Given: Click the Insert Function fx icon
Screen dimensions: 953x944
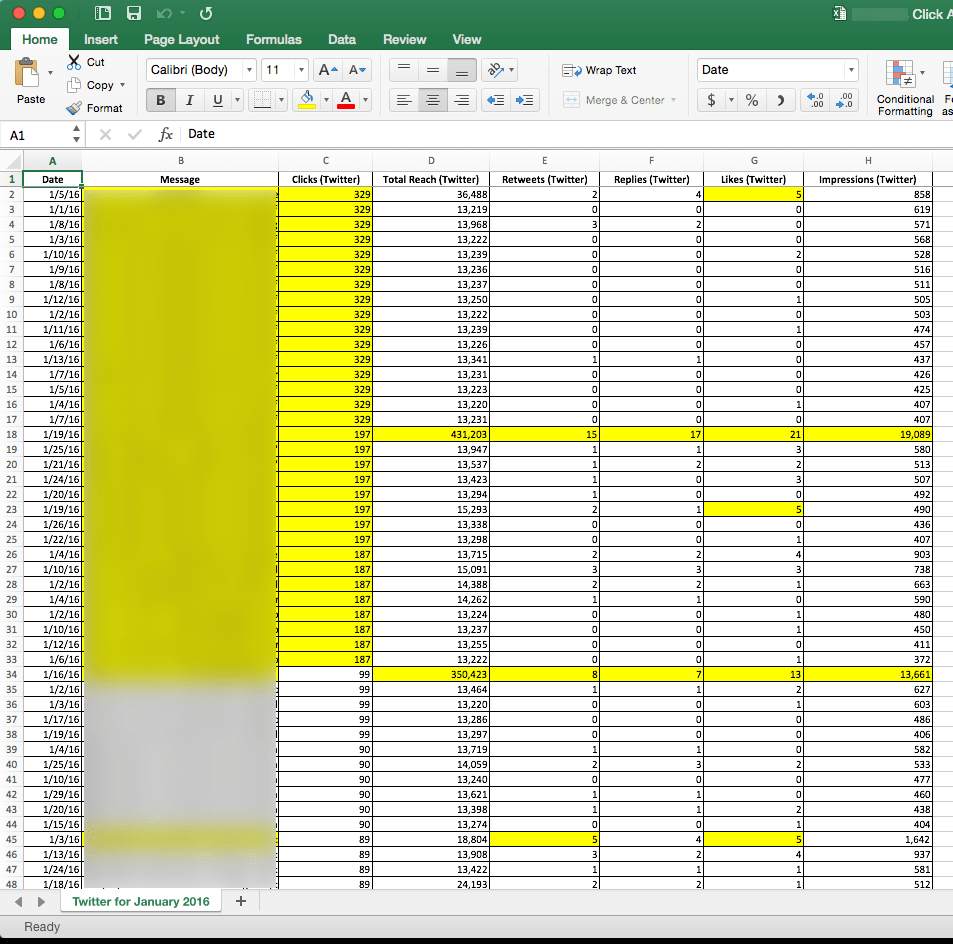Looking at the screenshot, I should coord(165,134).
